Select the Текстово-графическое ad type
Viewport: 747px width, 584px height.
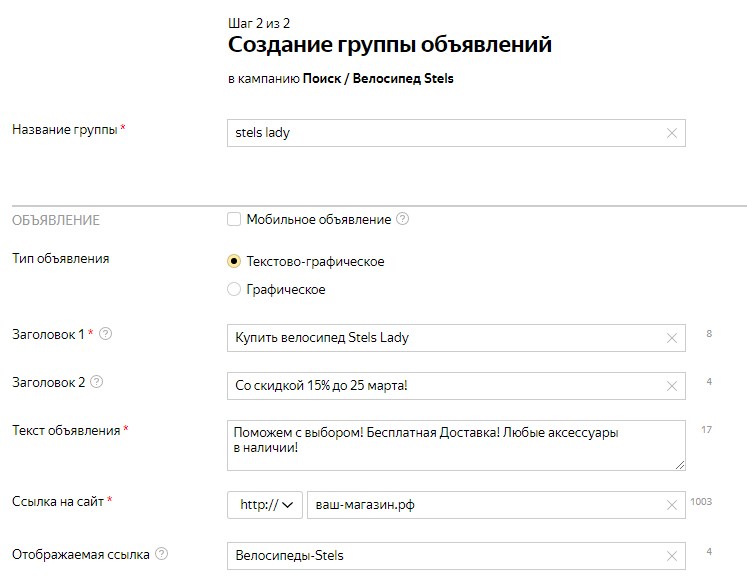pyautogui.click(x=234, y=262)
